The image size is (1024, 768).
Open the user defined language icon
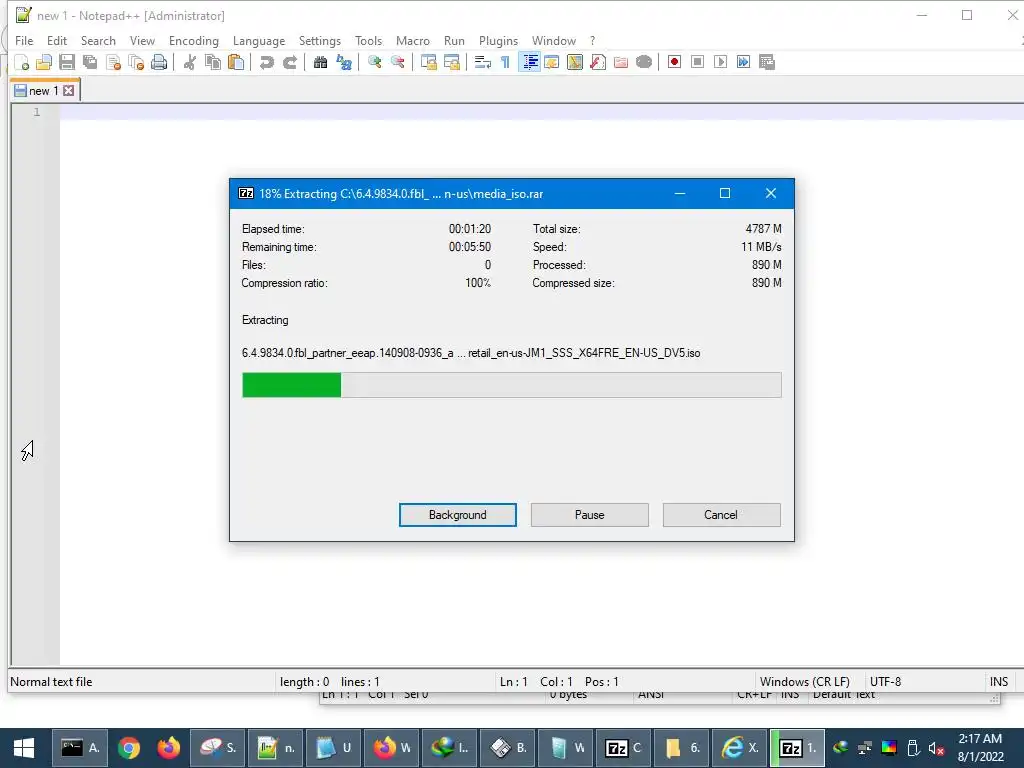click(x=552, y=62)
